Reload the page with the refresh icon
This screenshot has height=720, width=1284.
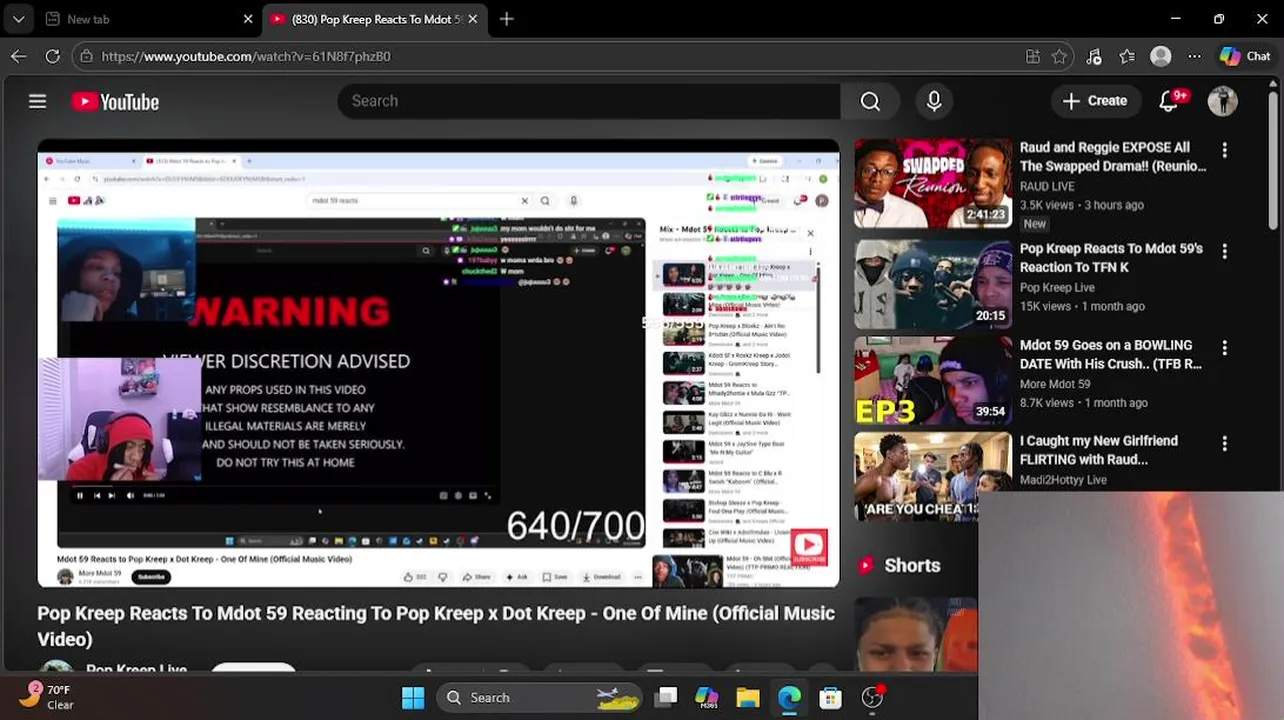[x=53, y=56]
